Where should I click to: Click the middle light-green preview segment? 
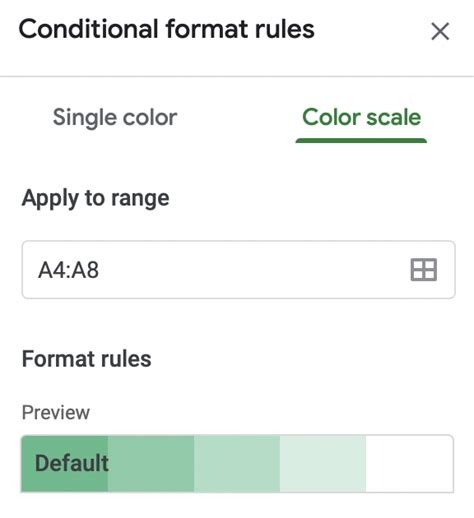(237, 463)
